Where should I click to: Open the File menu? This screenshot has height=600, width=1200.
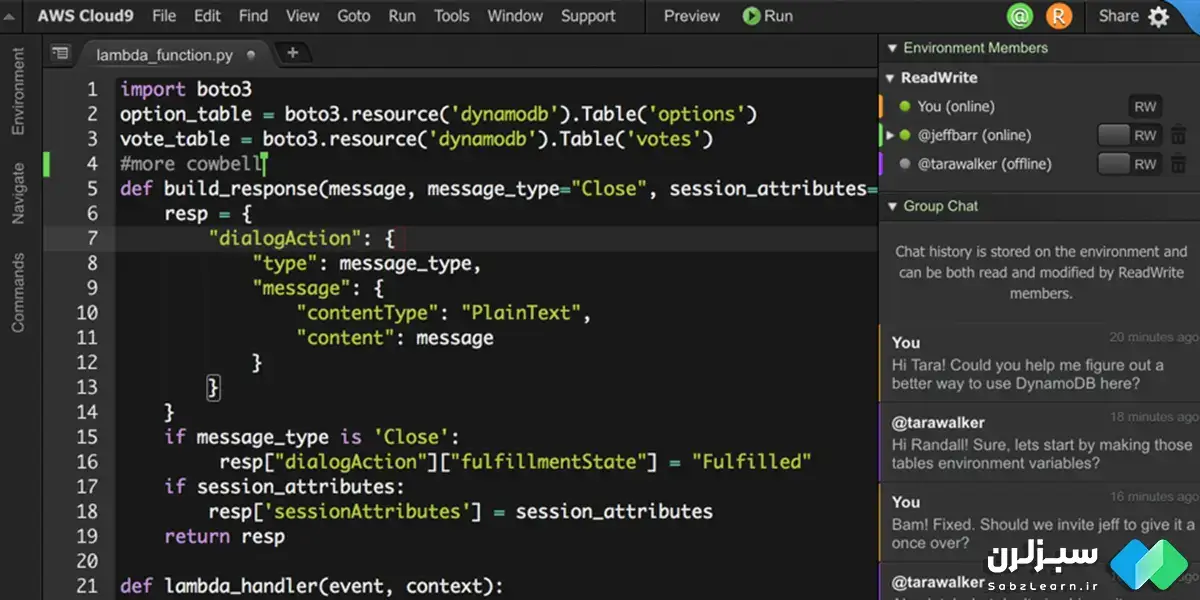(164, 16)
